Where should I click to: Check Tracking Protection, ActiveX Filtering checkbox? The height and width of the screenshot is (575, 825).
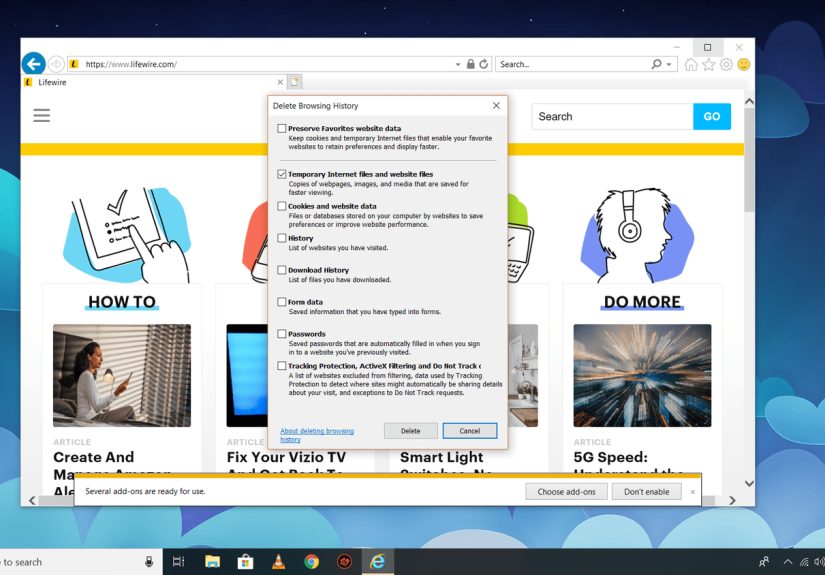[x=282, y=366]
